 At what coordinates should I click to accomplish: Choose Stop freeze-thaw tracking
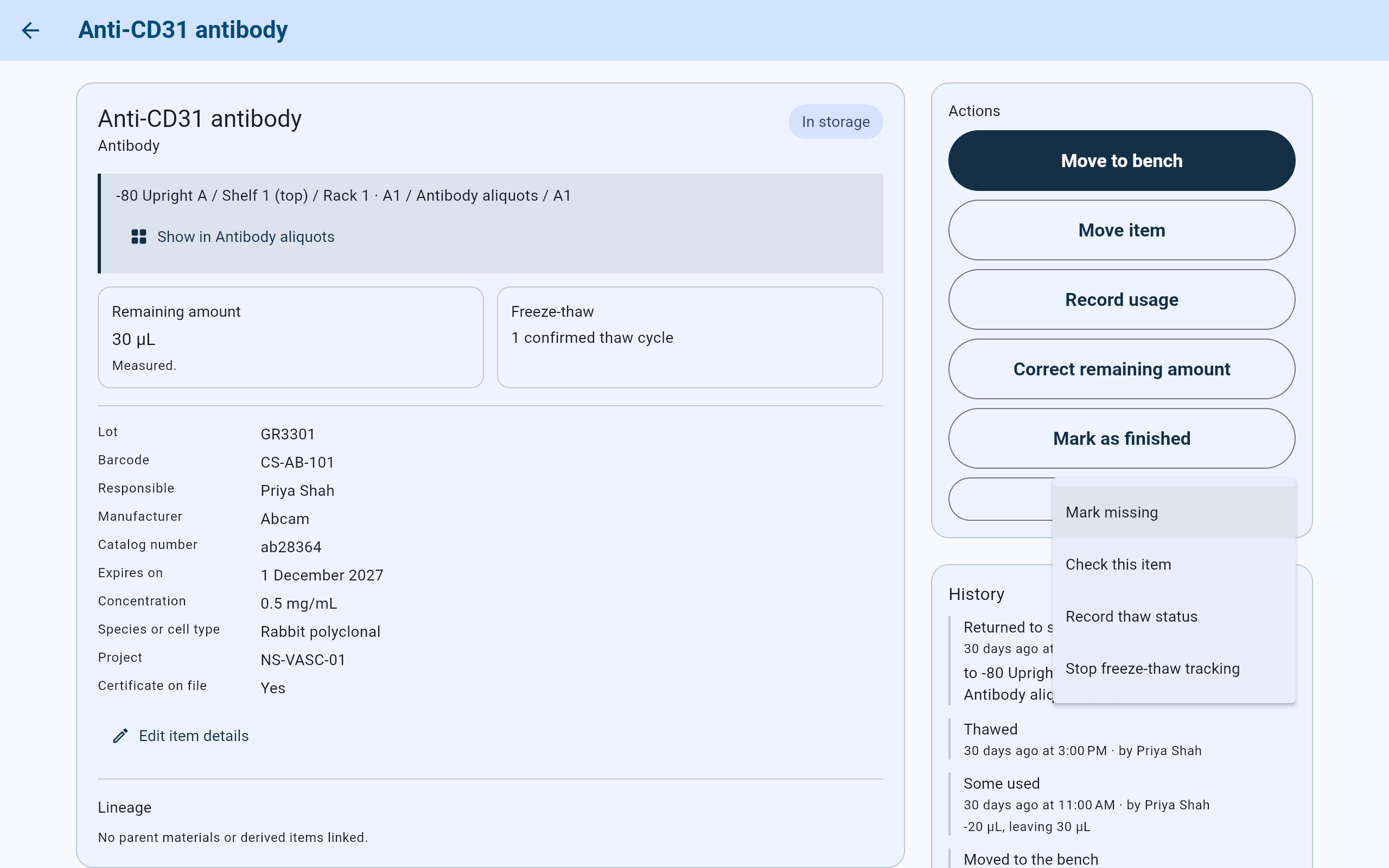pos(1174,669)
